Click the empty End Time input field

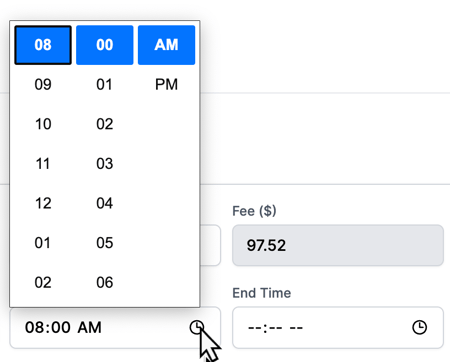(338, 327)
